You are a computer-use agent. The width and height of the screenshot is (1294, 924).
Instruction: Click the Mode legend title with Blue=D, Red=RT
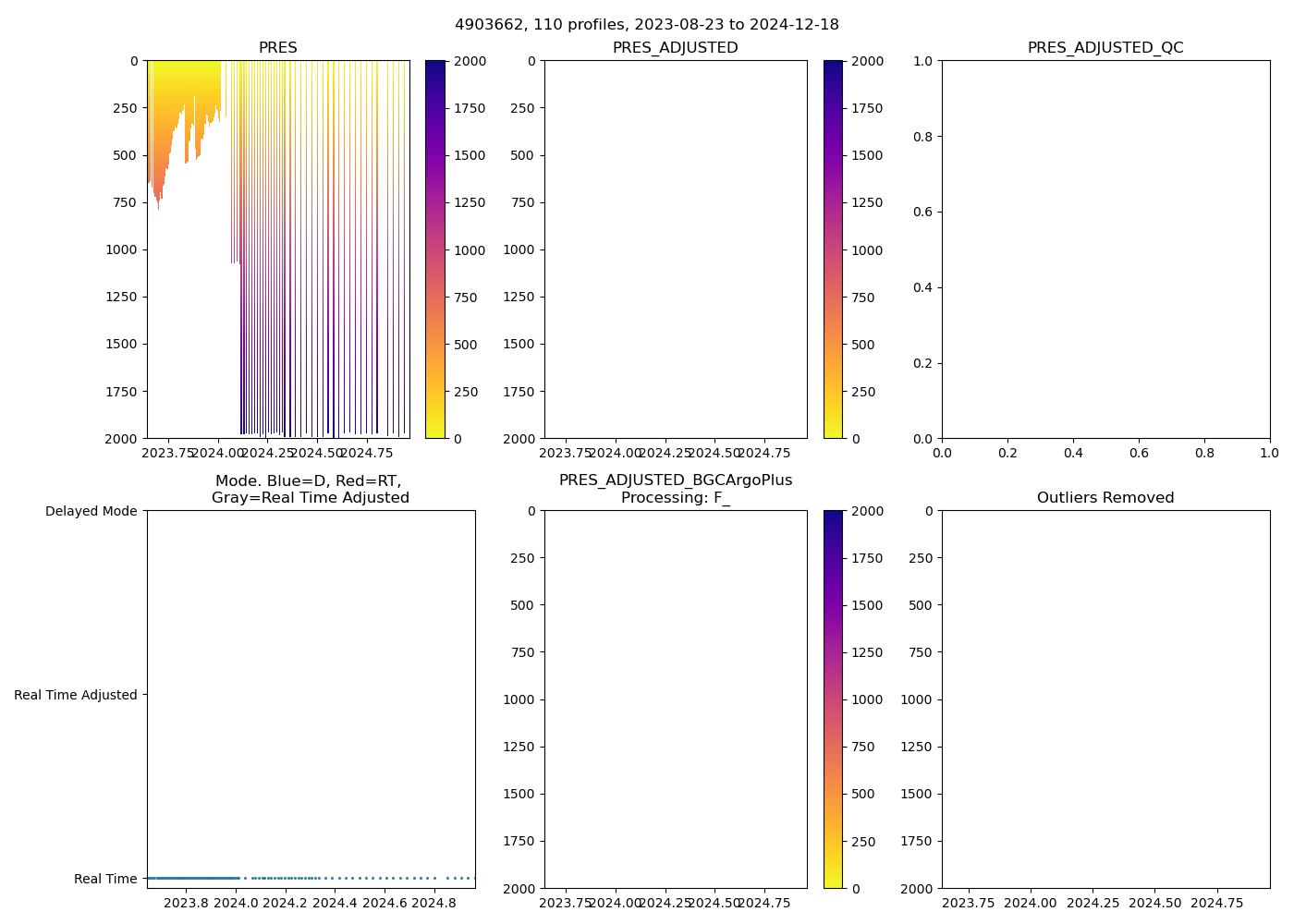coord(310,489)
